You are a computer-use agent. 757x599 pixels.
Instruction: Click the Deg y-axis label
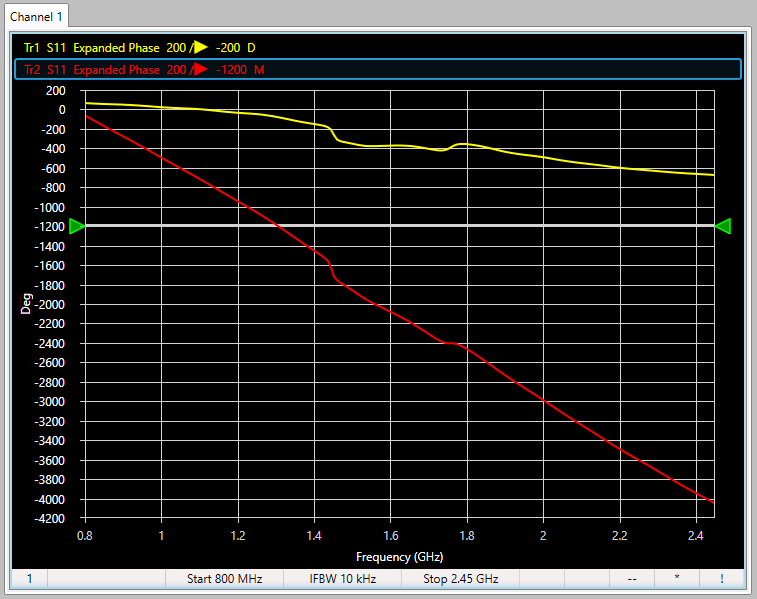pos(27,304)
